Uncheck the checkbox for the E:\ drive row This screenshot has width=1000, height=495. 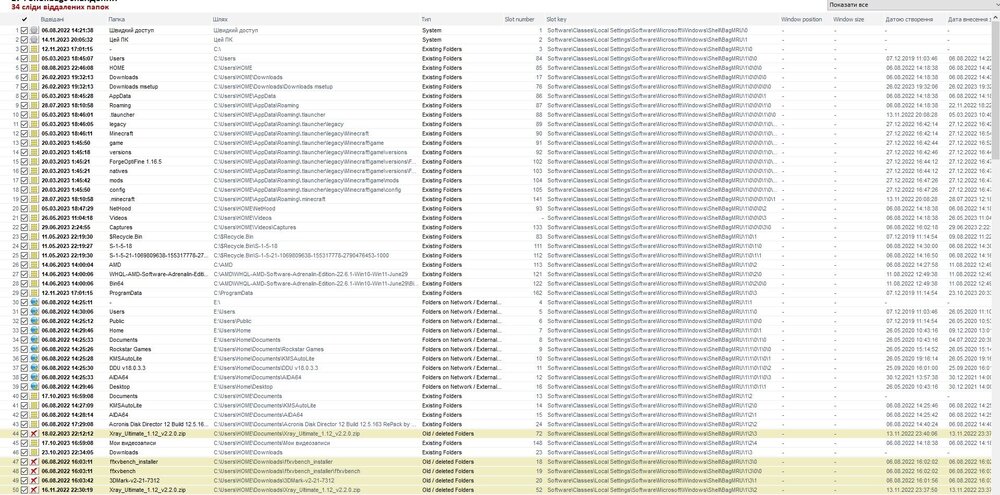[x=24, y=302]
